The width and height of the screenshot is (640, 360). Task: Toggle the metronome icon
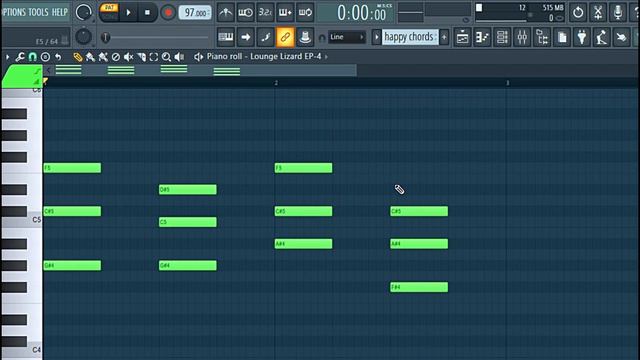[x=225, y=13]
